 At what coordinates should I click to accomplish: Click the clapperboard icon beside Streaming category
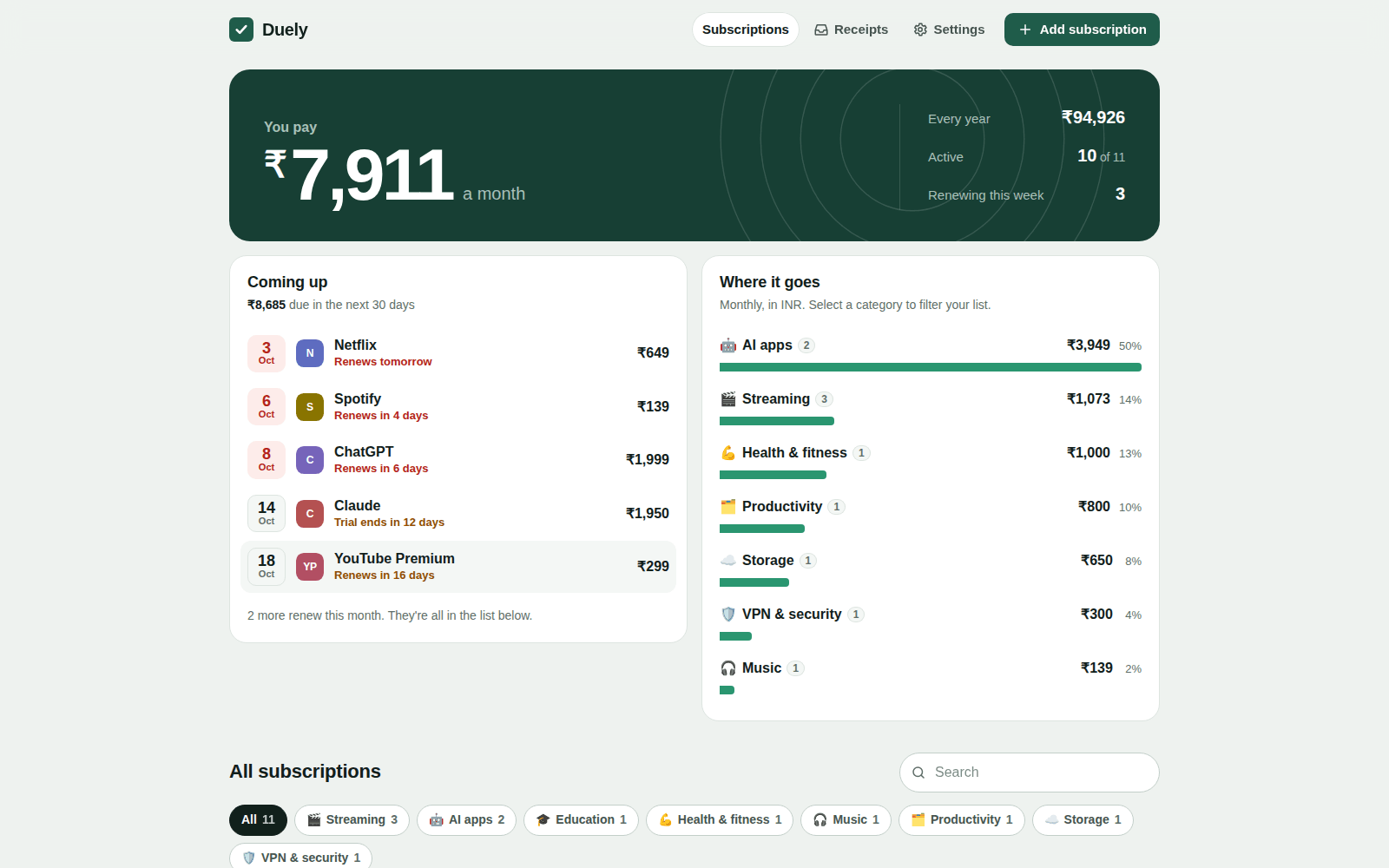point(728,399)
